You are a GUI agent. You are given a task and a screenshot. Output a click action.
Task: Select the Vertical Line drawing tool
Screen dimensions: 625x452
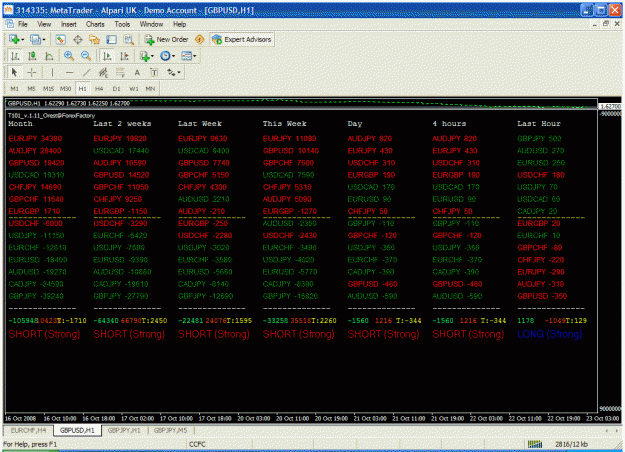52,73
